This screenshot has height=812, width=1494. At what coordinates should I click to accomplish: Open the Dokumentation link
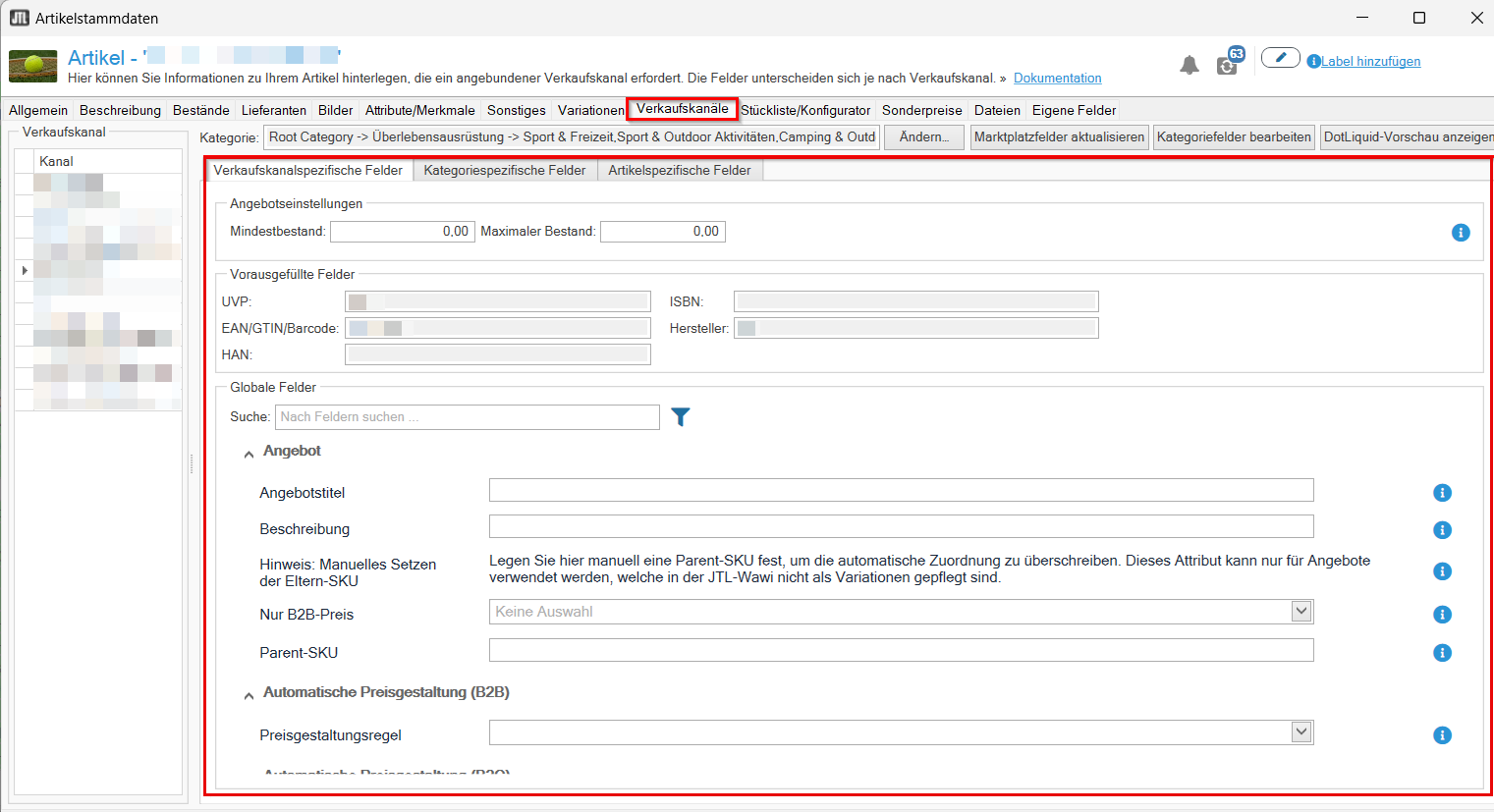tap(1057, 79)
